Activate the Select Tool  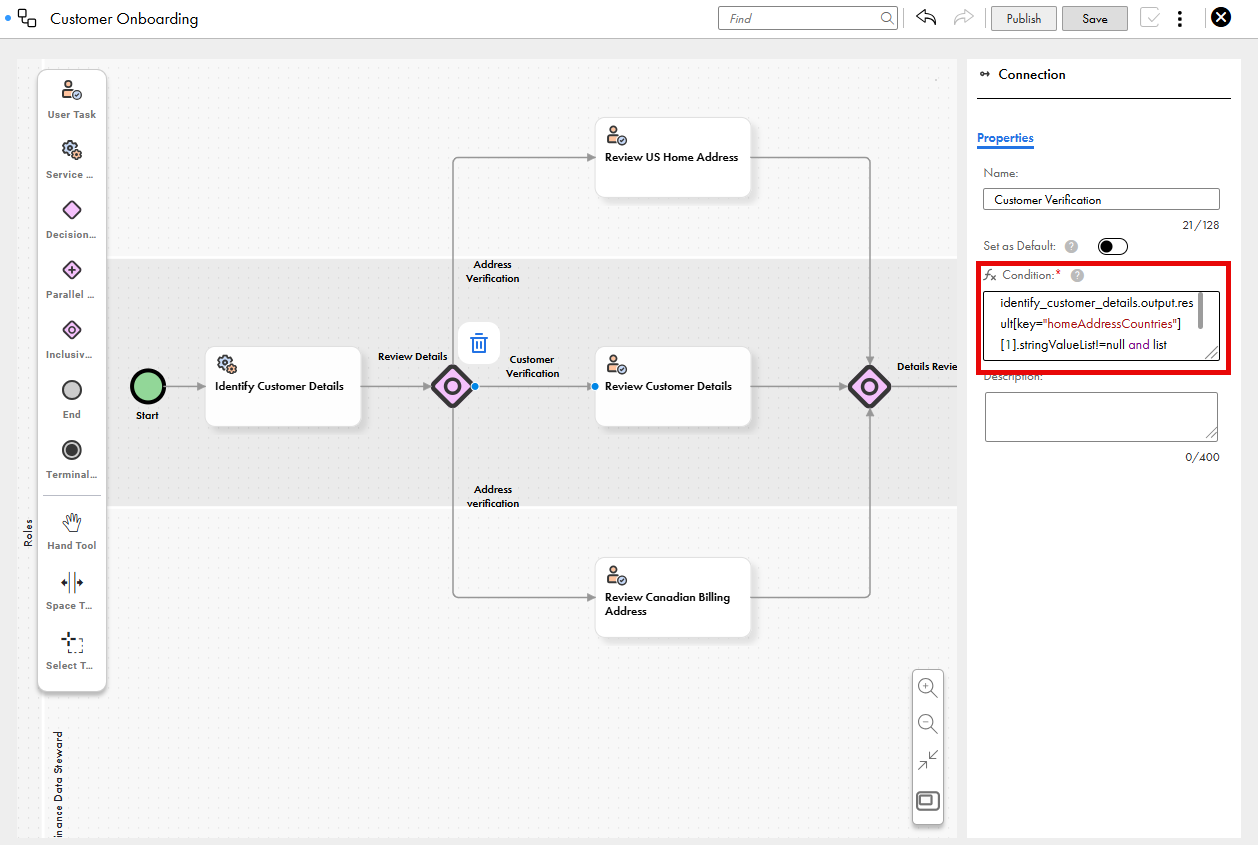coord(71,642)
